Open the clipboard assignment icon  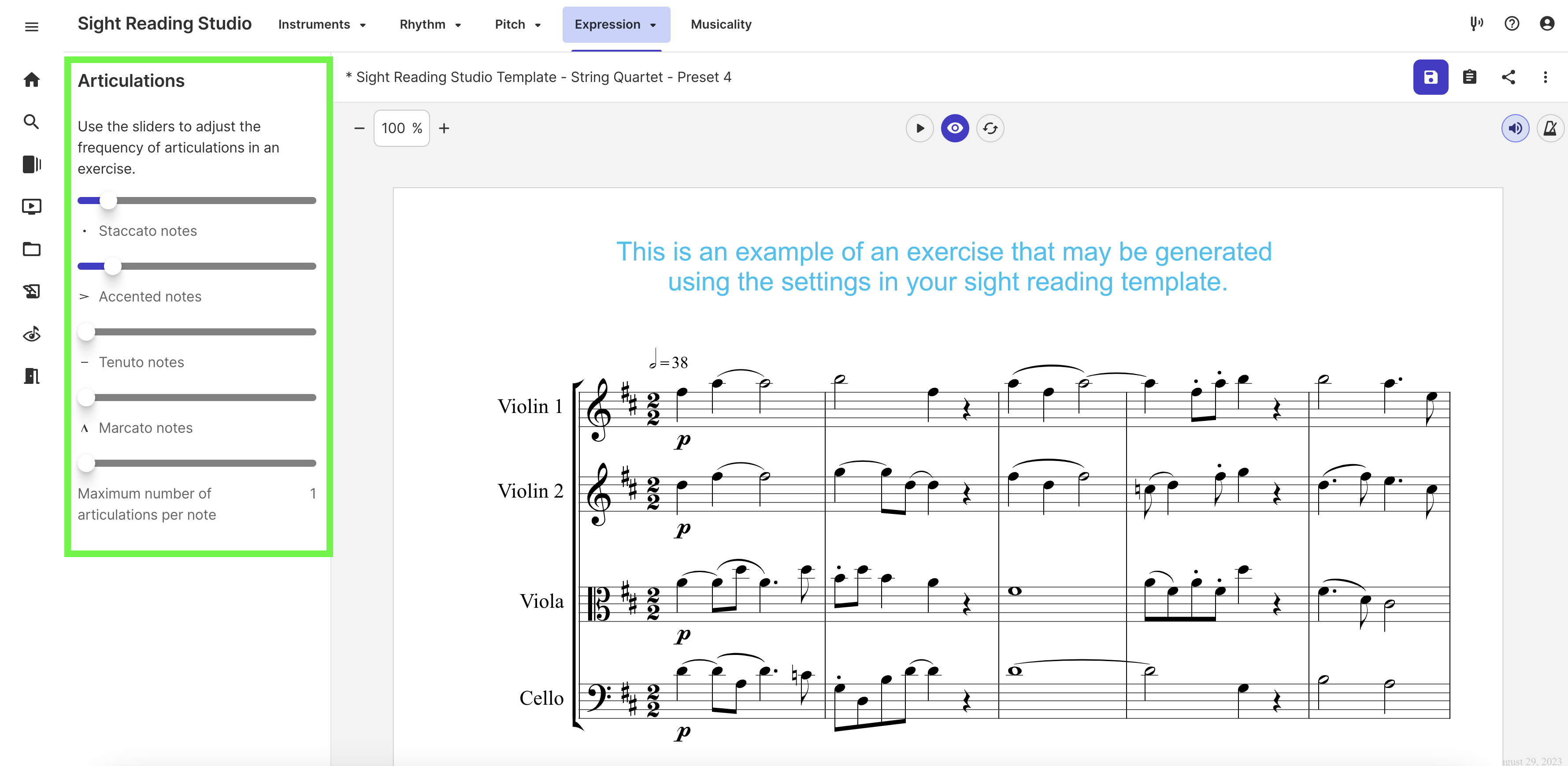(x=1469, y=77)
